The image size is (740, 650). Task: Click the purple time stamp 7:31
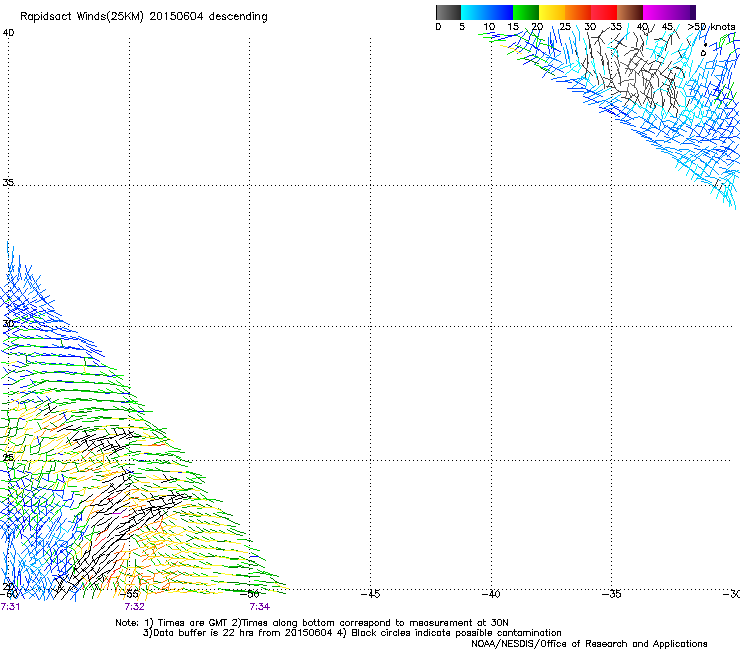[10, 607]
